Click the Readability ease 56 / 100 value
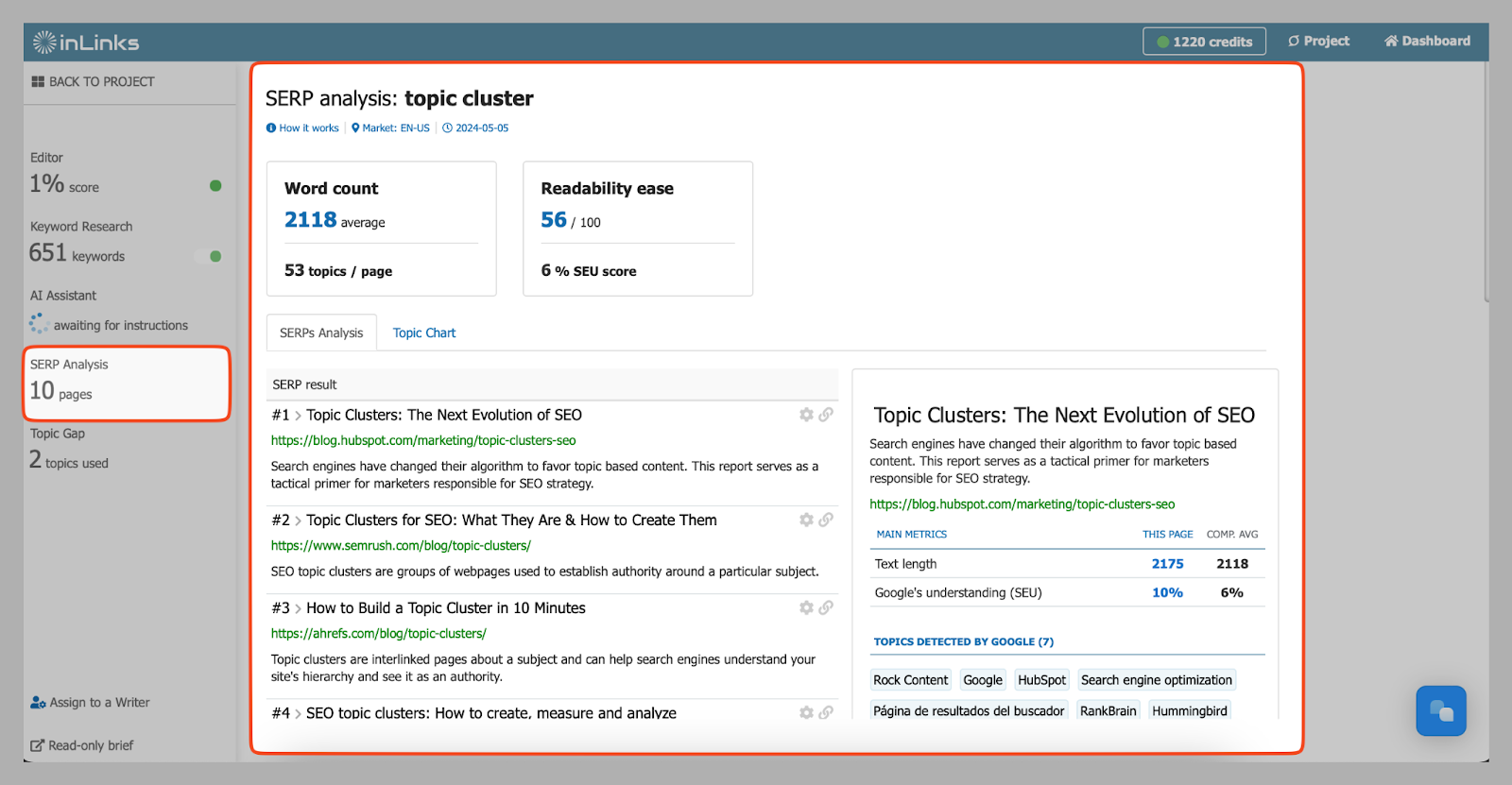 pos(571,220)
